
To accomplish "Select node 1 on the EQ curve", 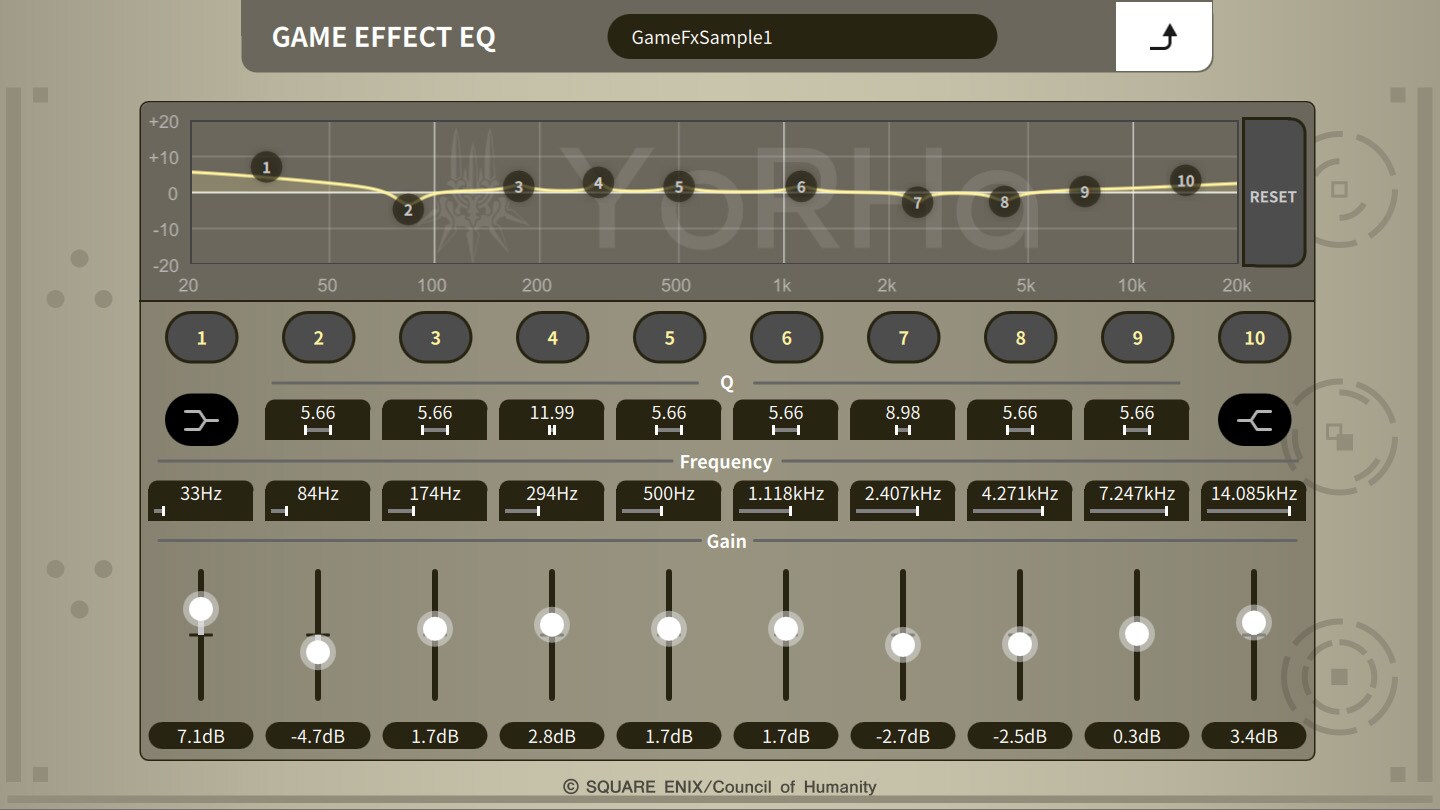I will (x=266, y=167).
